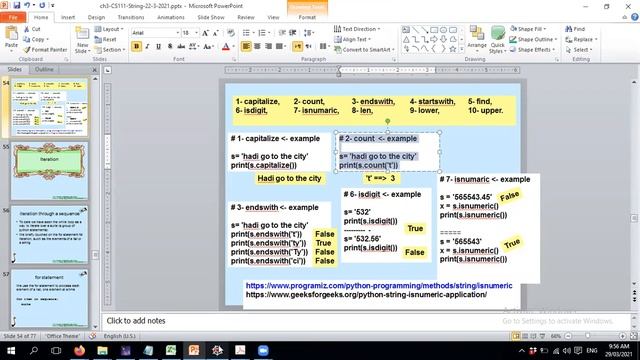Open the font size dropdown
Viewport: 640px width, 360px height.
[x=196, y=33]
